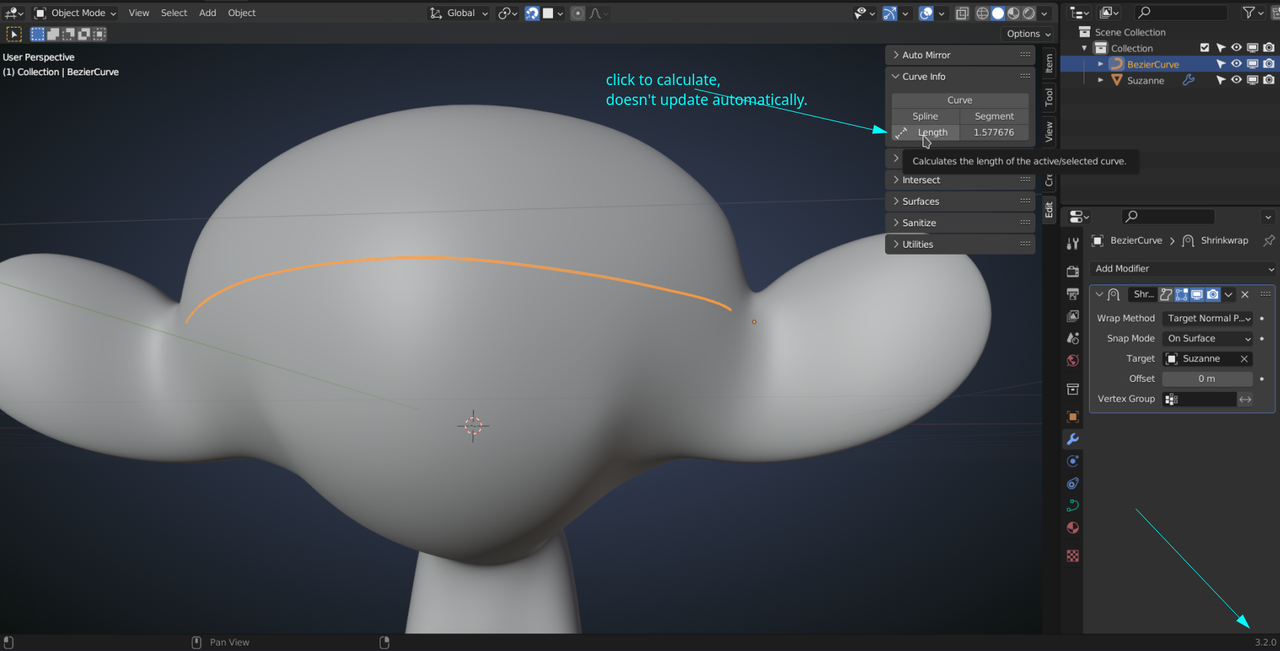Viewport: 1280px width, 651px height.
Task: Toggle Collection visibility eye icon
Action: [x=1236, y=48]
